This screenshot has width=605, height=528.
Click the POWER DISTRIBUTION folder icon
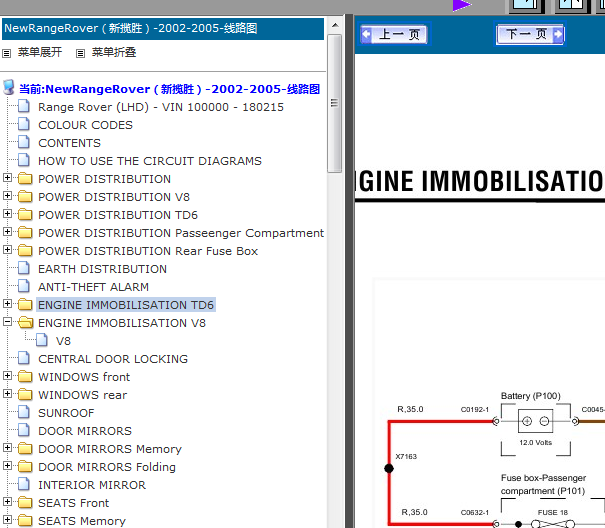25,178
